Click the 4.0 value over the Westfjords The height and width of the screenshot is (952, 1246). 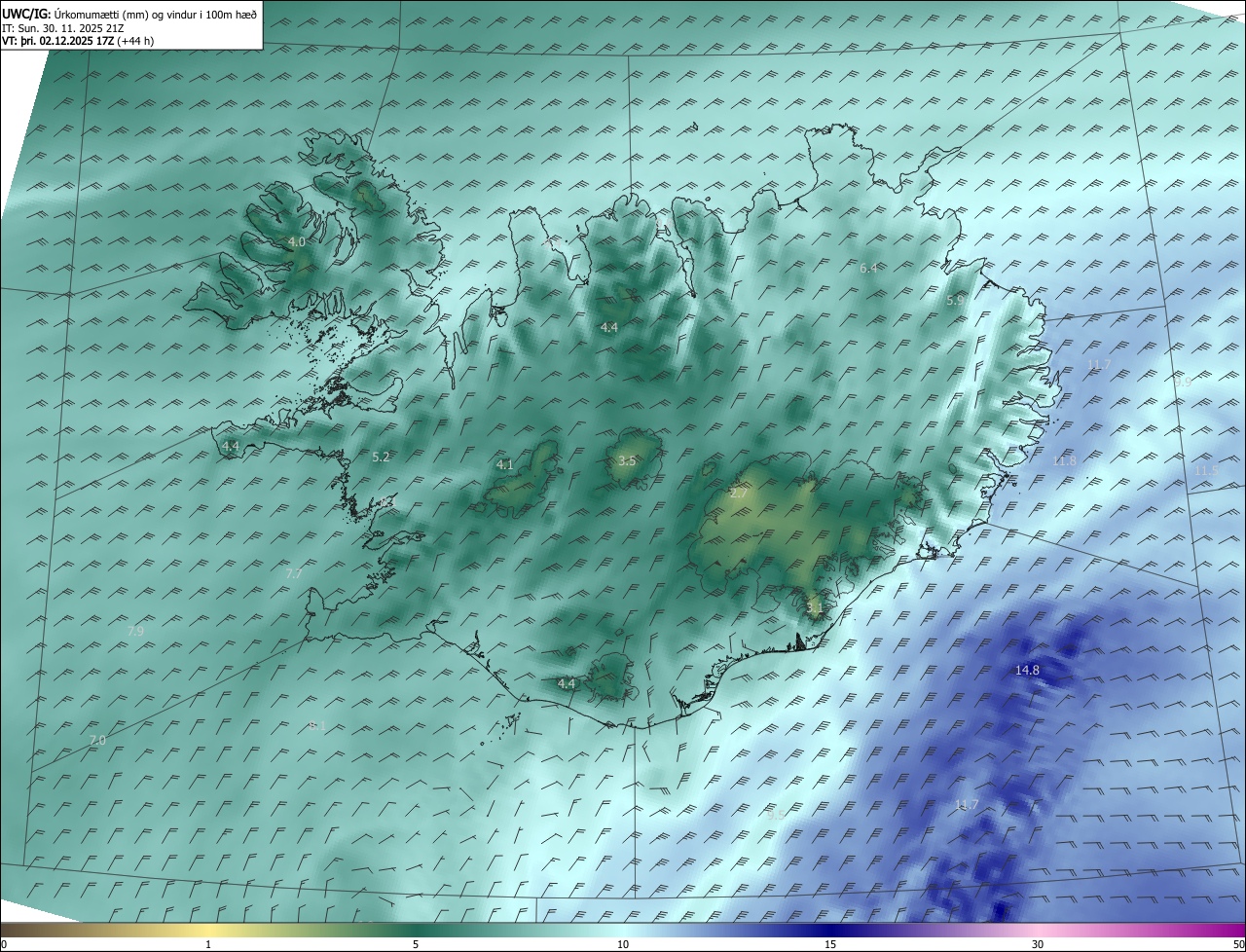click(x=297, y=241)
